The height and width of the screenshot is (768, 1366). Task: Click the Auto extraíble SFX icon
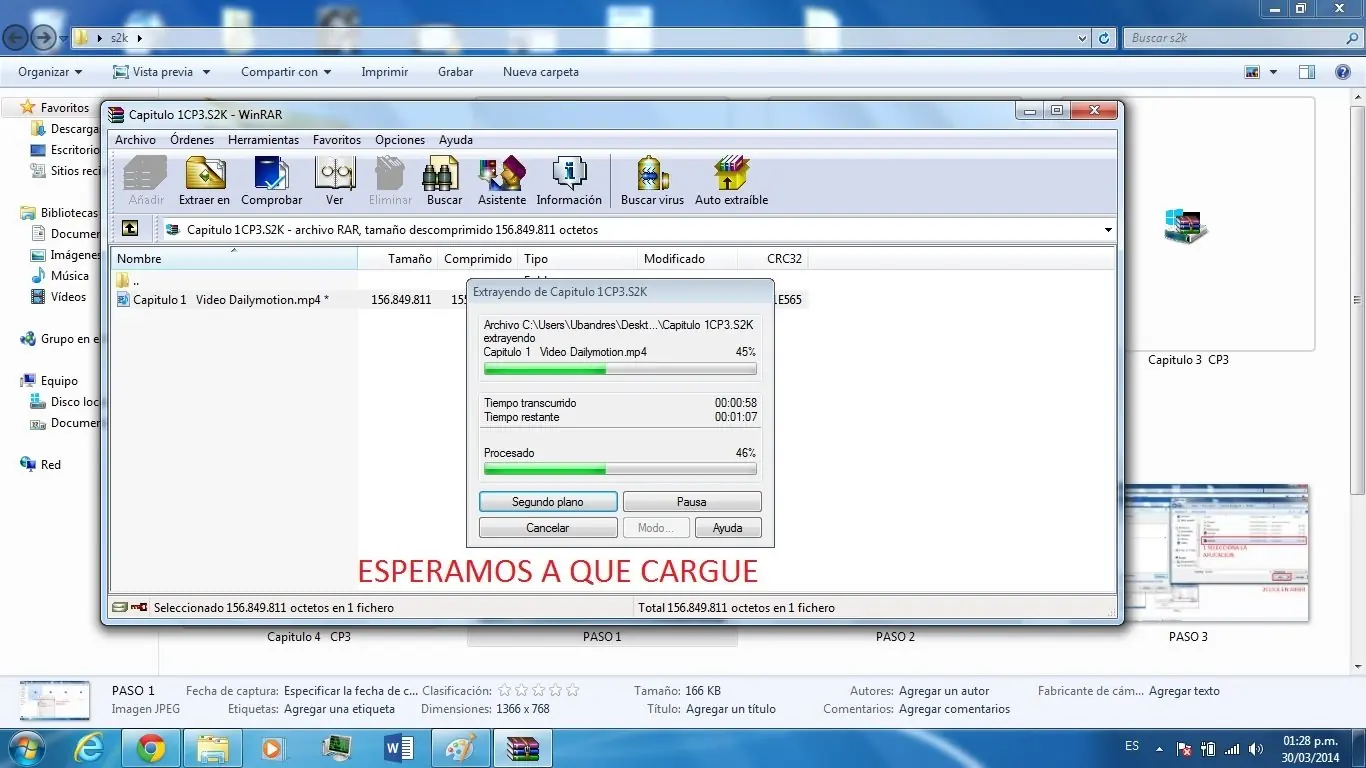[732, 181]
